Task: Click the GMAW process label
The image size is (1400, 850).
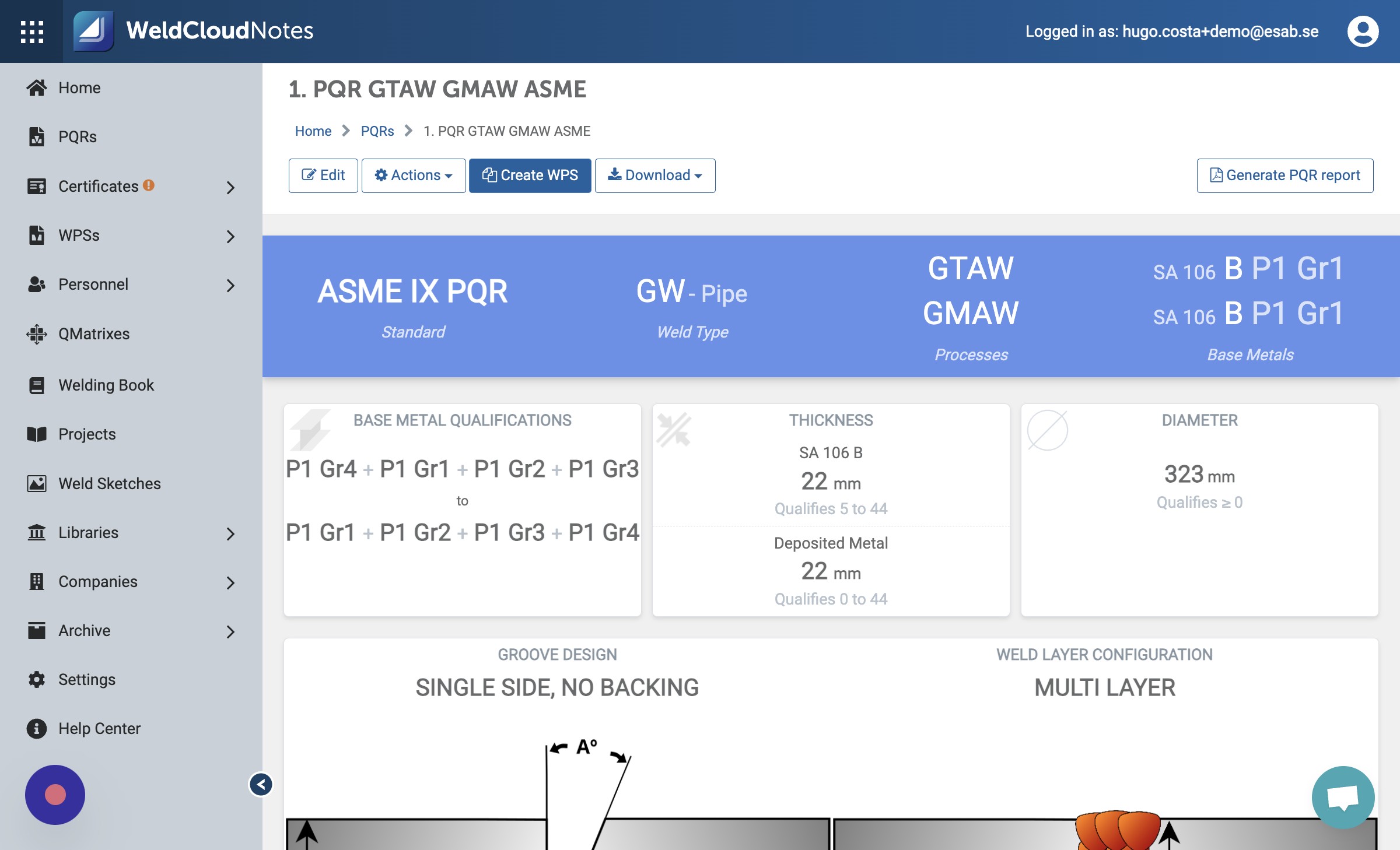Action: click(x=971, y=313)
